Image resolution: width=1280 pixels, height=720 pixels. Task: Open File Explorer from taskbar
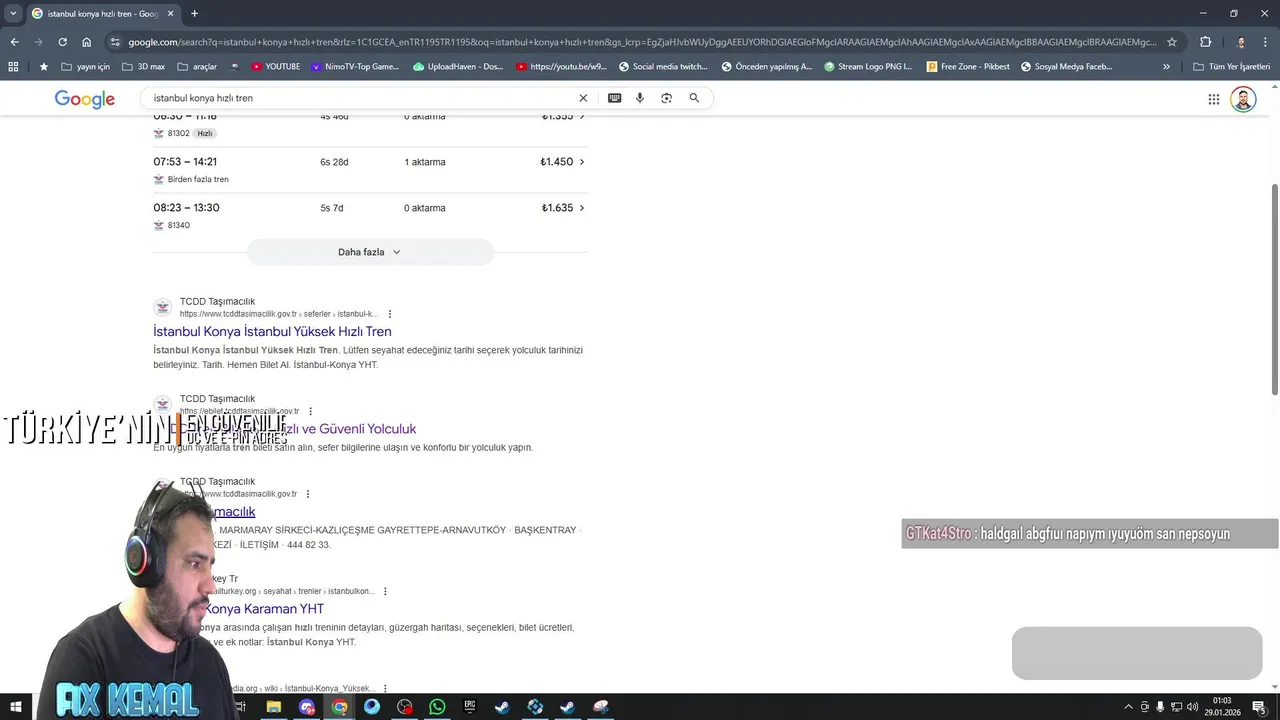(273, 707)
